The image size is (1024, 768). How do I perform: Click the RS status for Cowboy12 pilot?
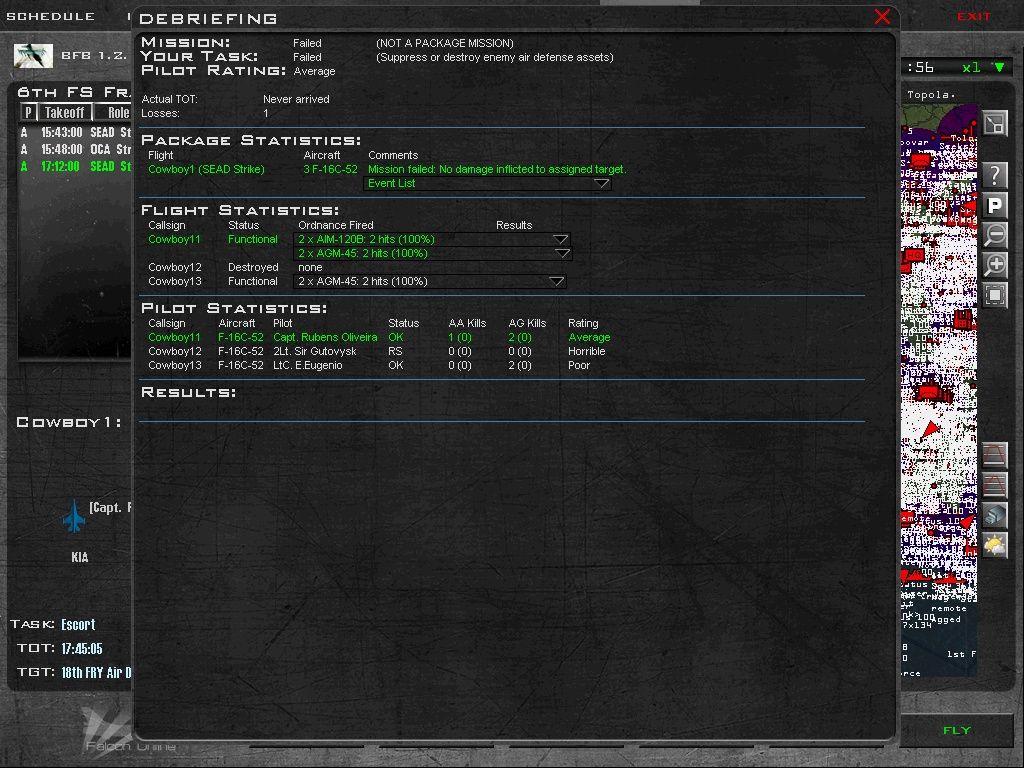(395, 351)
